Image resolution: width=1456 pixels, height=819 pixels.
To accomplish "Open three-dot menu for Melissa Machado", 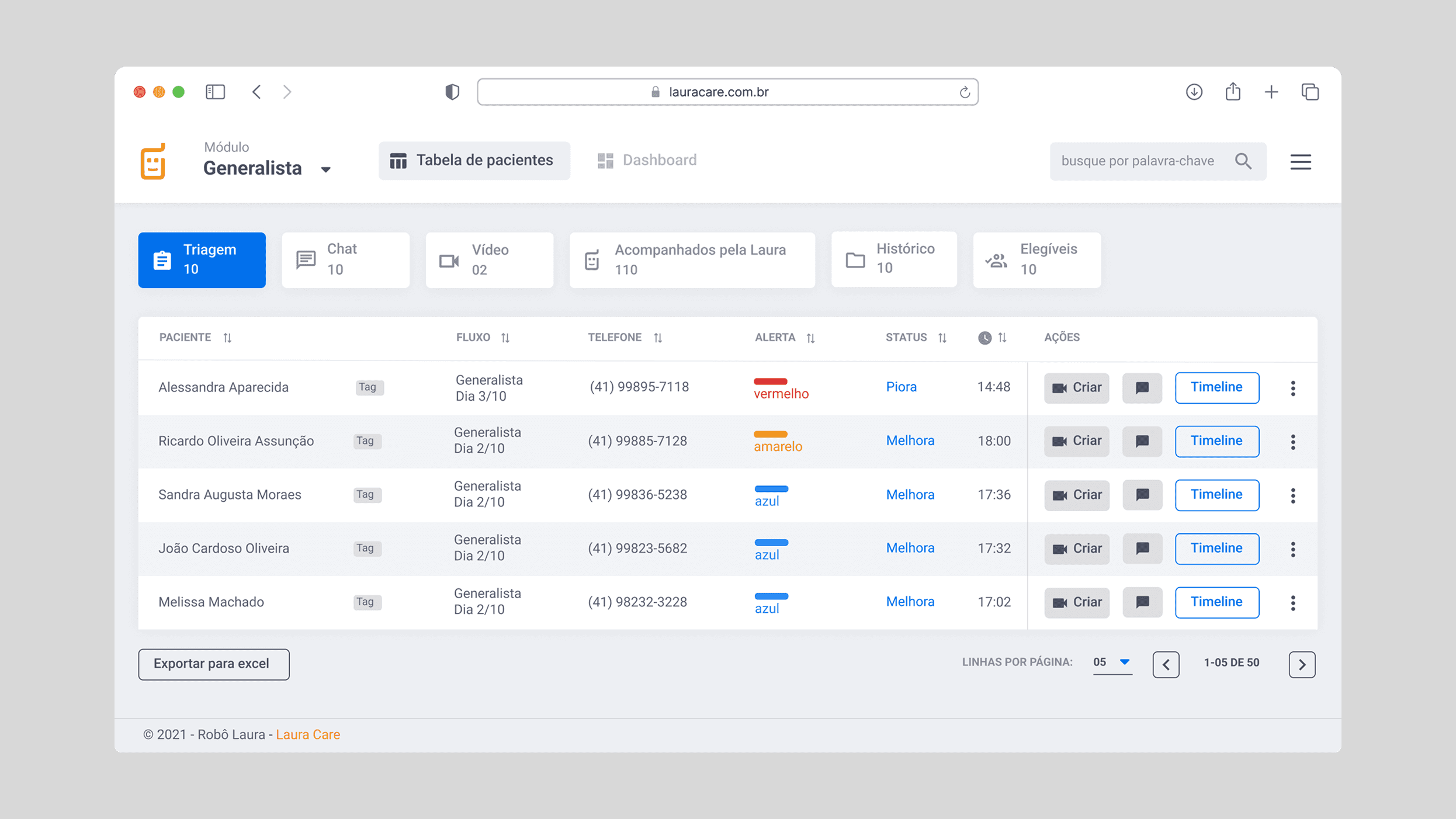I will pyautogui.click(x=1292, y=602).
